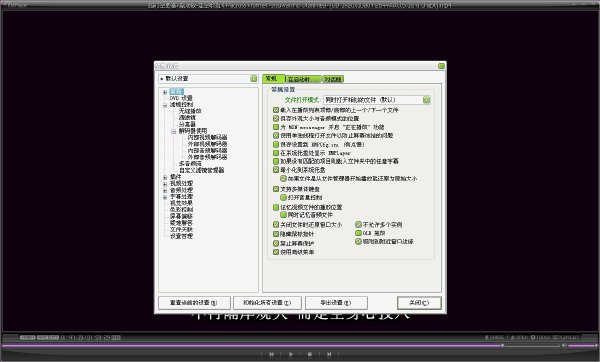Screen dimensions: 600x362
Task: Click the OPEN button in player bar
Action: [x=519, y=338]
